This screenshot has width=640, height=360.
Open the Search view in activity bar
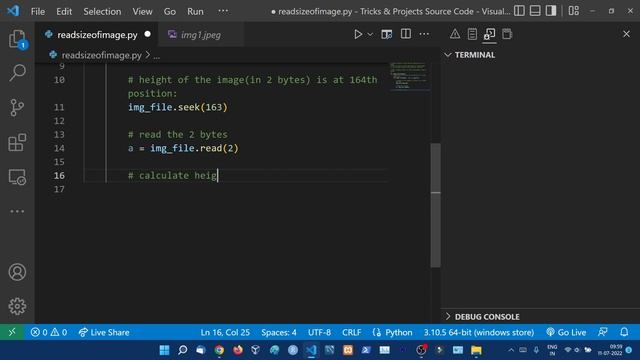click(17, 73)
